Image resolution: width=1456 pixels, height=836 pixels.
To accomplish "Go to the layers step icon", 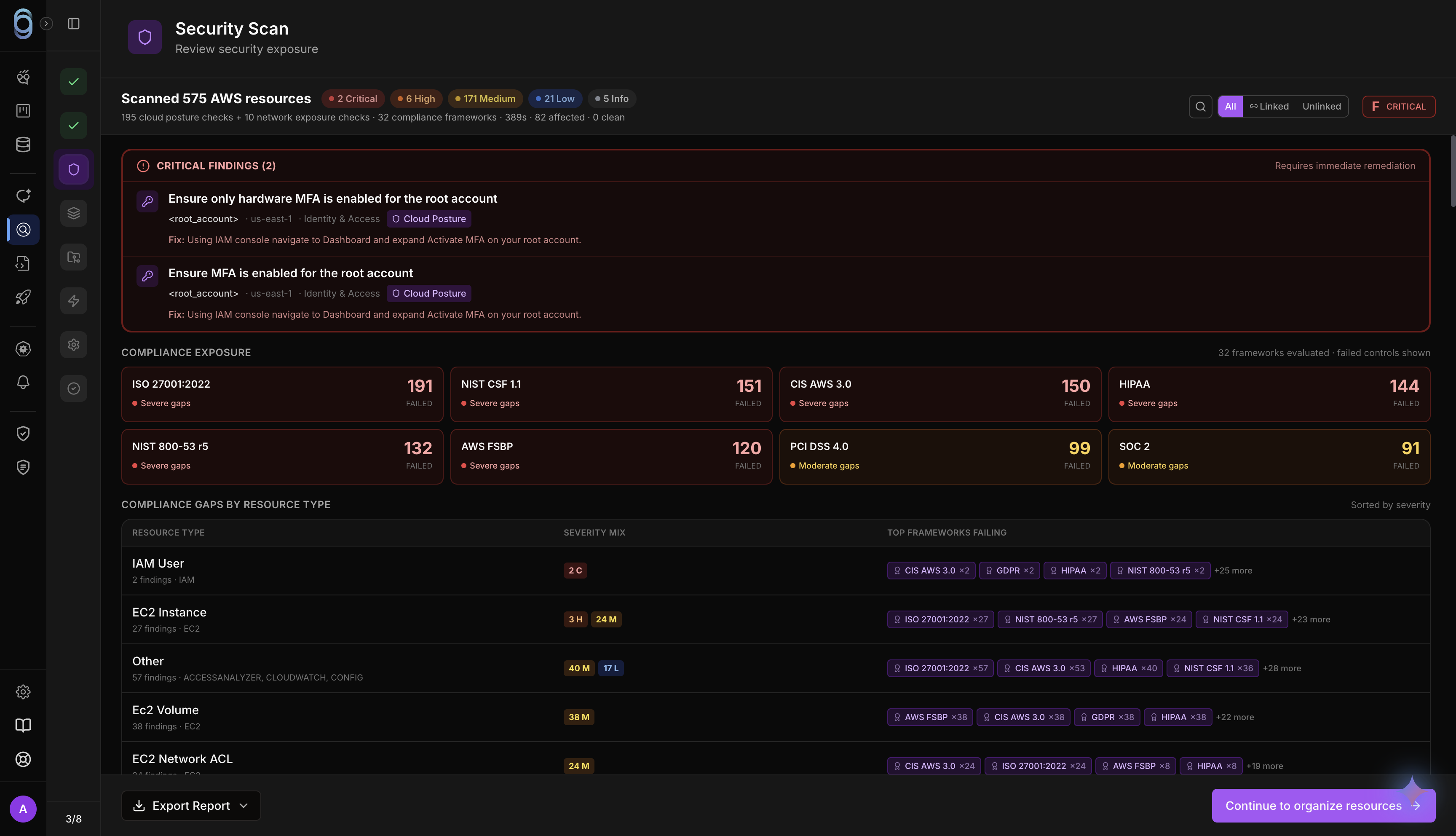I will 73,214.
